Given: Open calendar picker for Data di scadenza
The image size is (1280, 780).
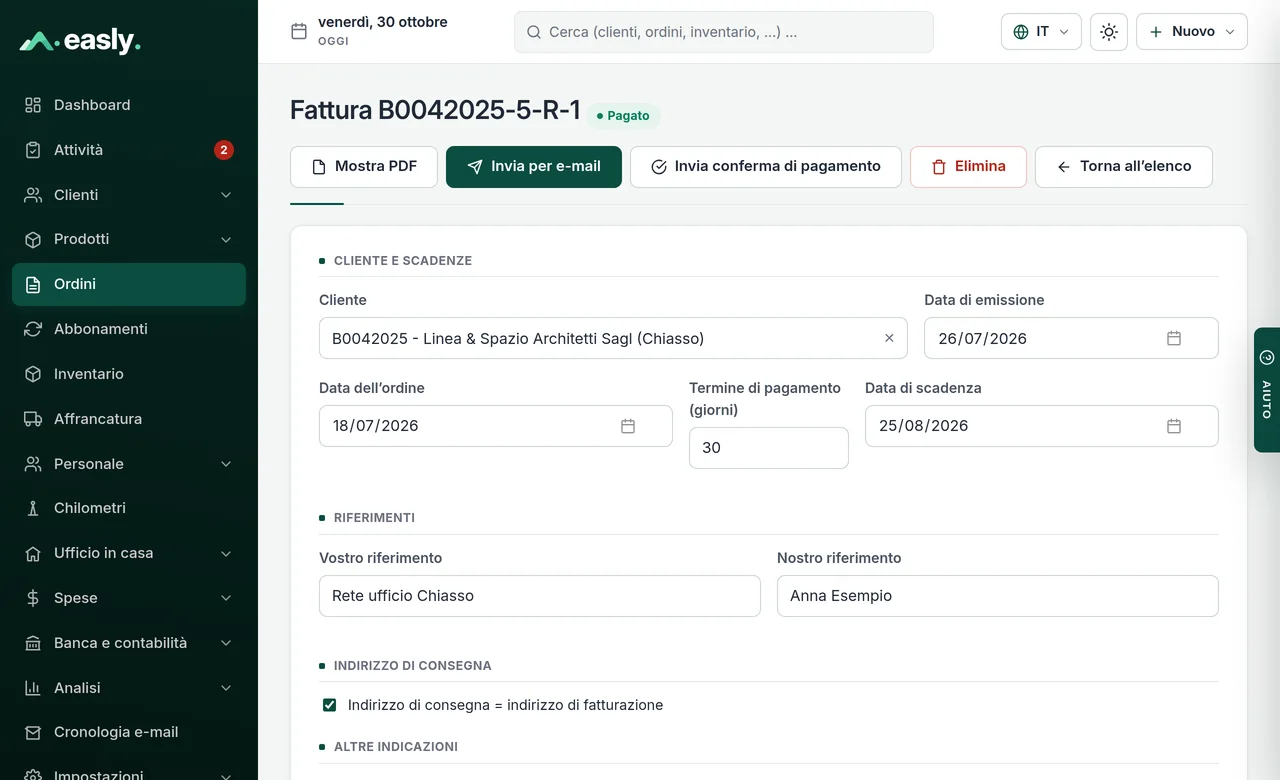Looking at the screenshot, I should point(1174,426).
